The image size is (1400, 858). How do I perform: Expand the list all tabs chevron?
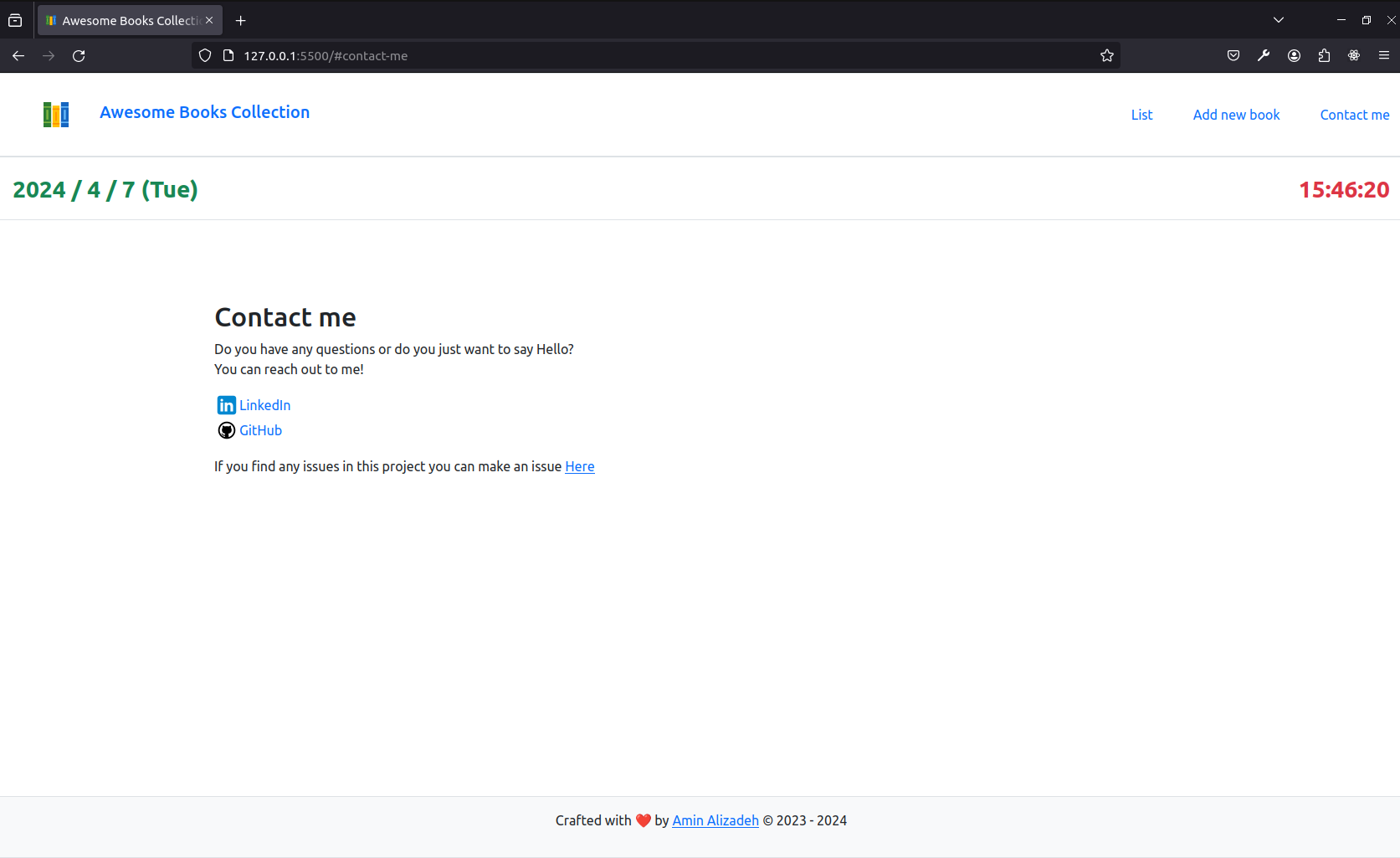pyautogui.click(x=1279, y=20)
